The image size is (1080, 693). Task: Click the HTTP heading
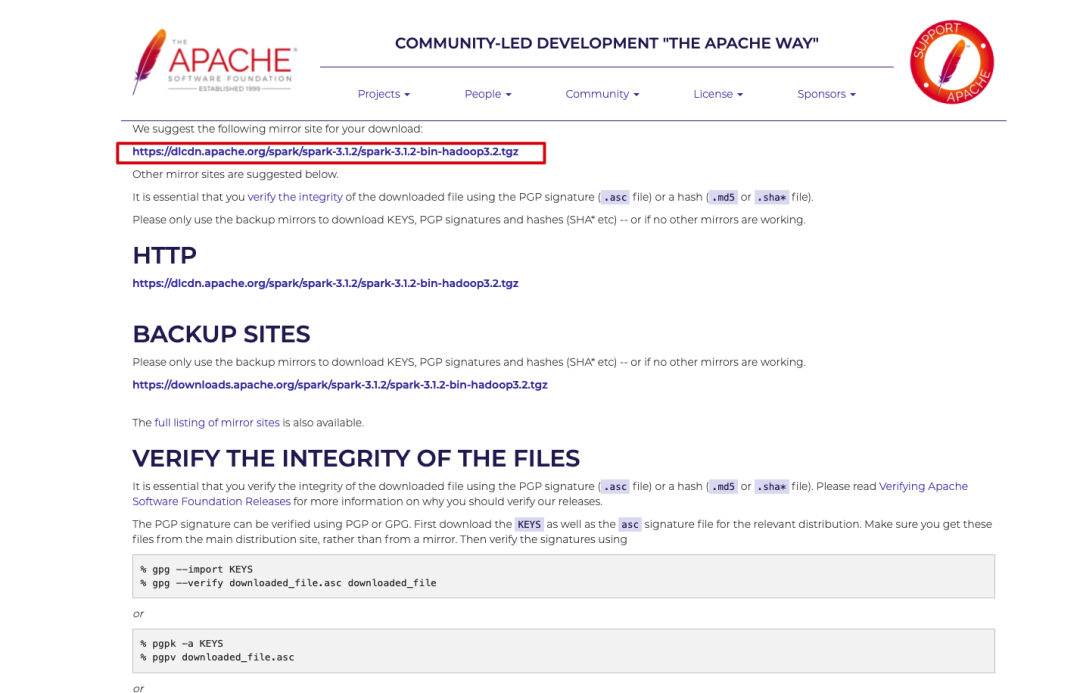(165, 256)
